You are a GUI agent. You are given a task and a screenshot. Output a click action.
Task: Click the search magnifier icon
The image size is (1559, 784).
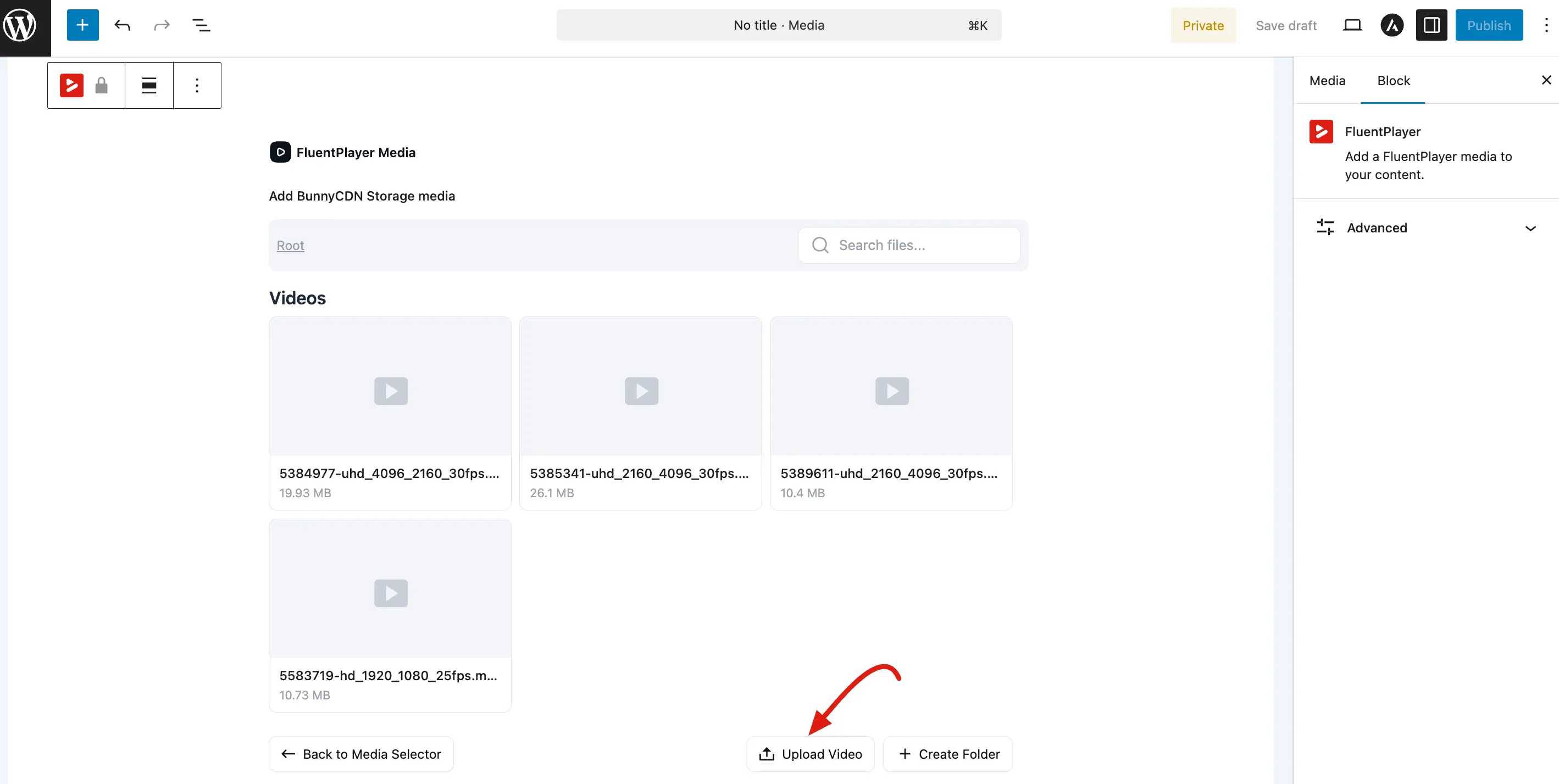coord(820,245)
